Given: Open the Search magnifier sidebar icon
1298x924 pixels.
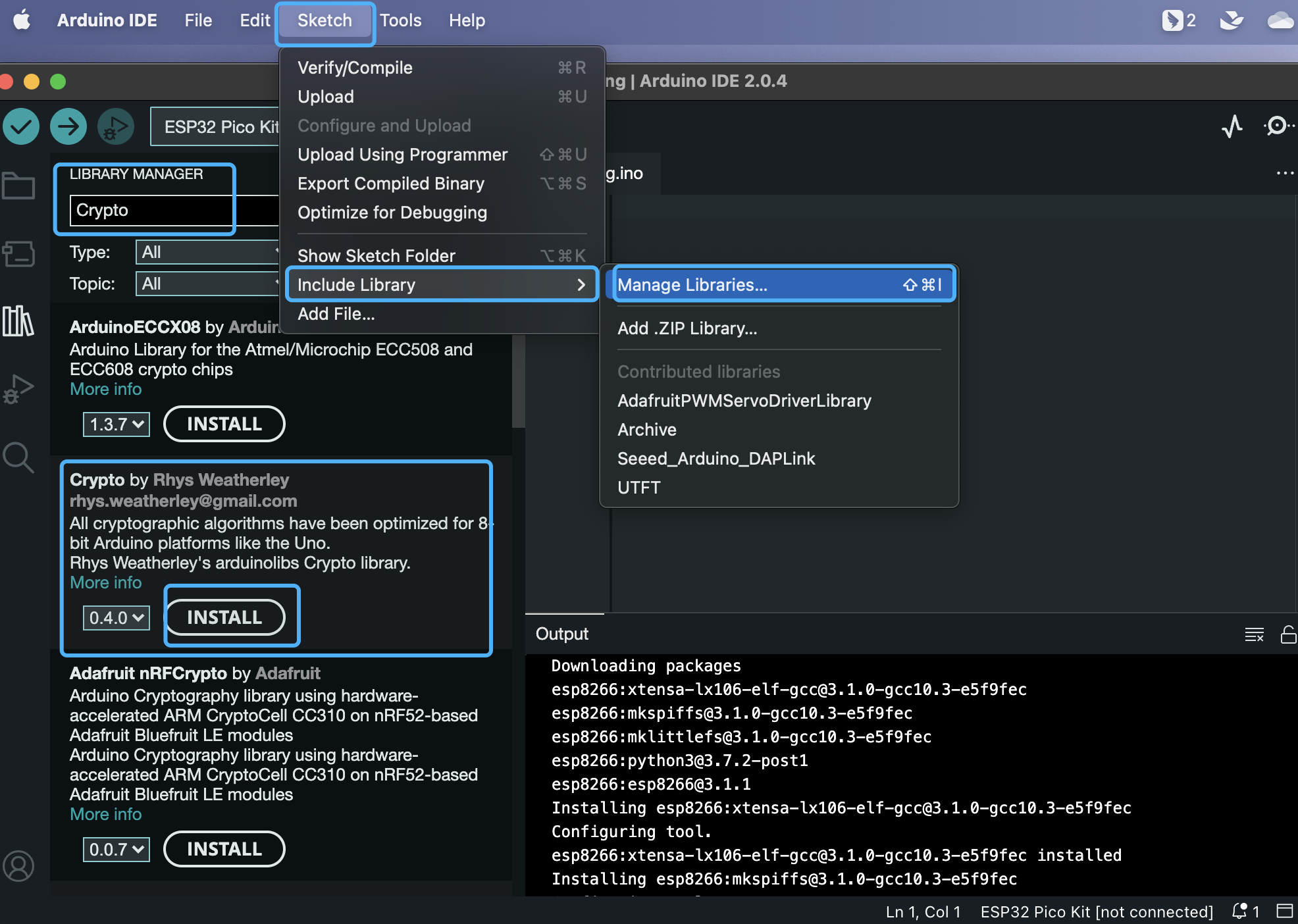Looking at the screenshot, I should pos(18,457).
